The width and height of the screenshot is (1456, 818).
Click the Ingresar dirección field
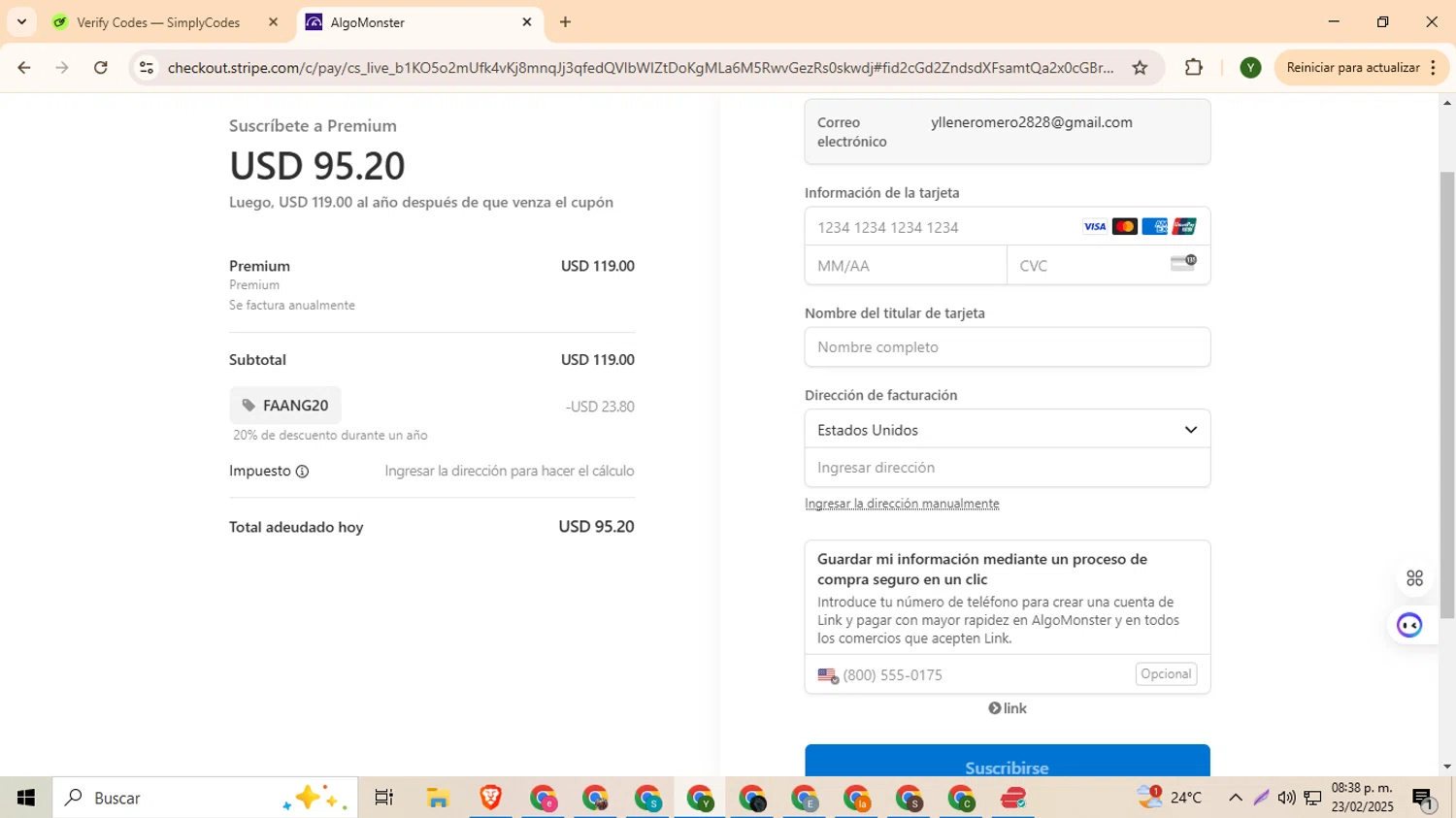(x=1008, y=468)
